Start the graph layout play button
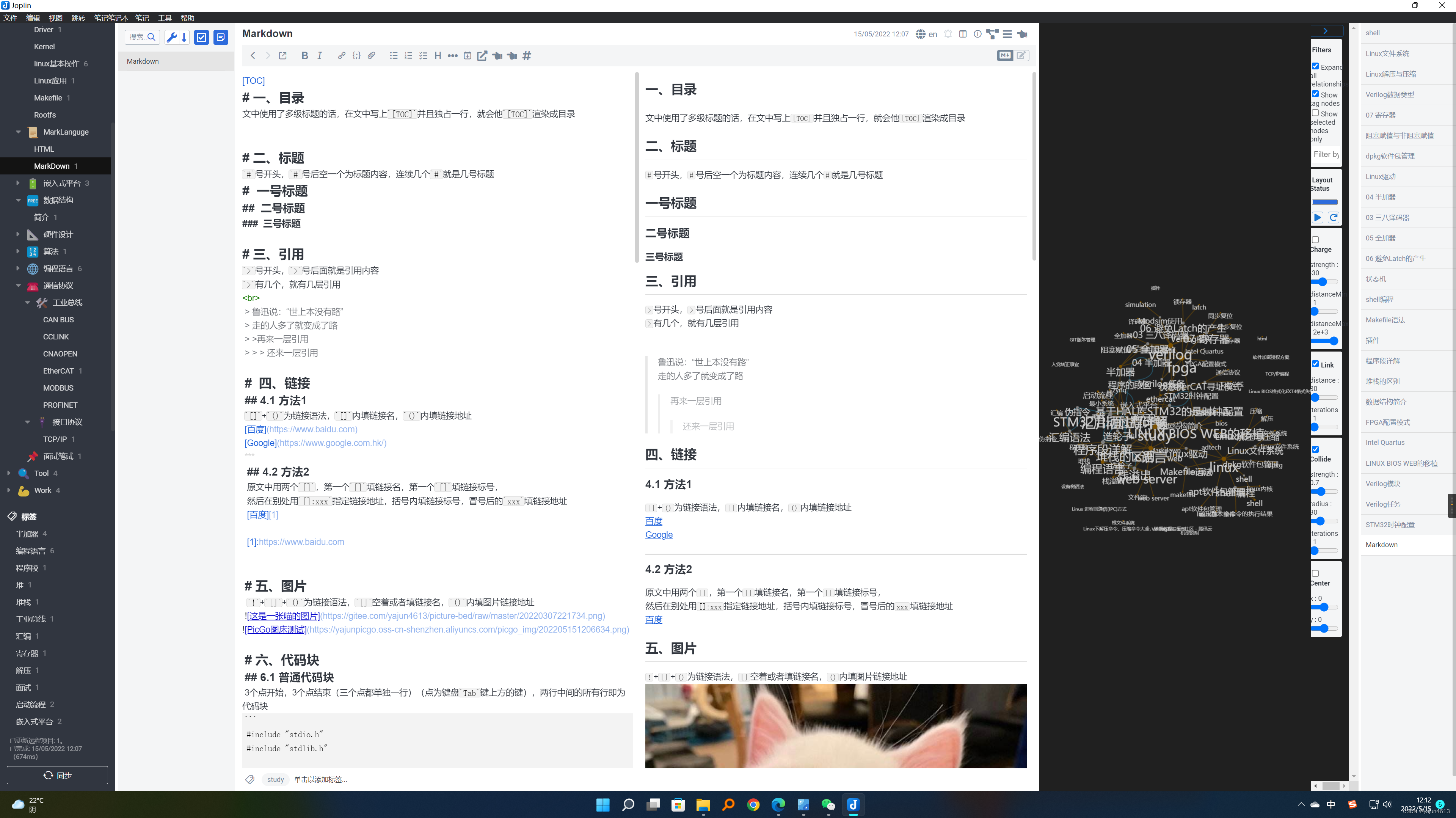Screen dimensions: 1456x818 [1318, 217]
